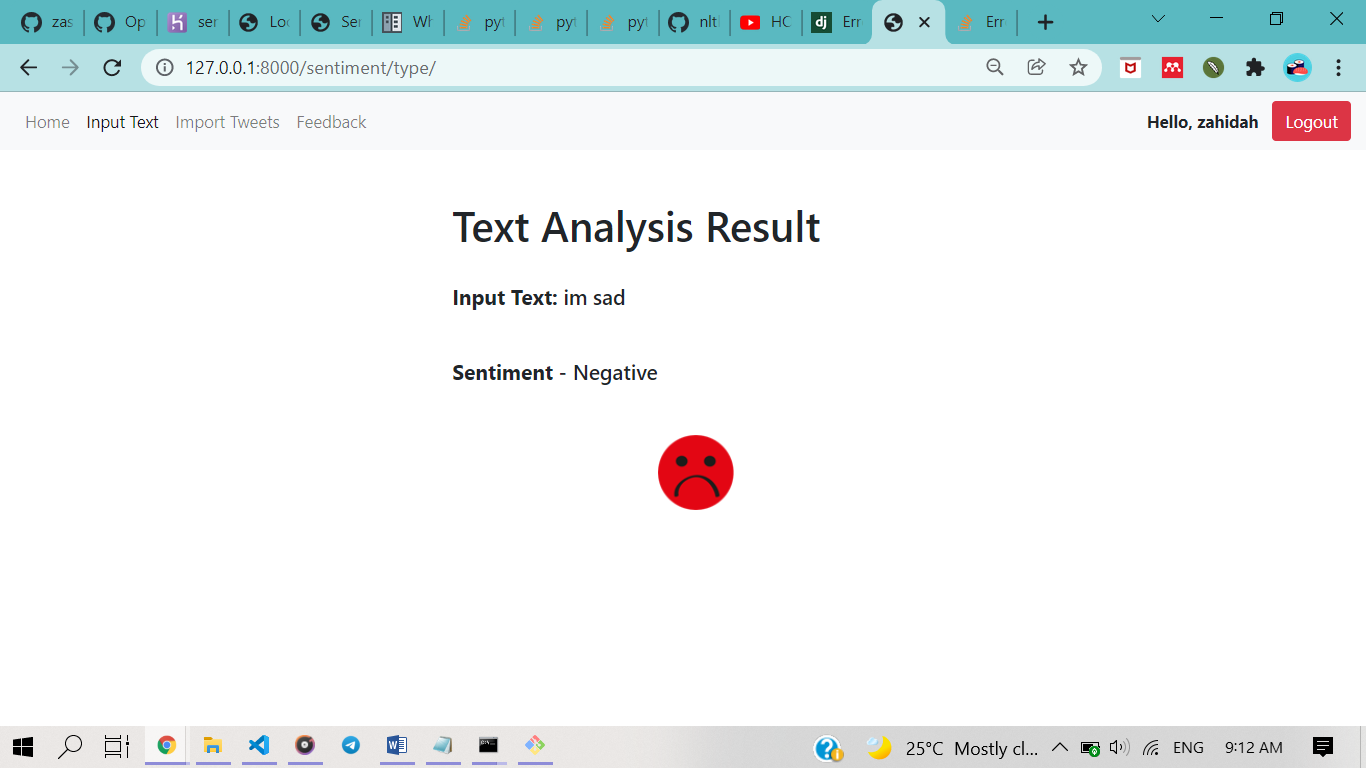Viewport: 1366px width, 768px height.
Task: Click the red sad face image
Action: tap(696, 472)
